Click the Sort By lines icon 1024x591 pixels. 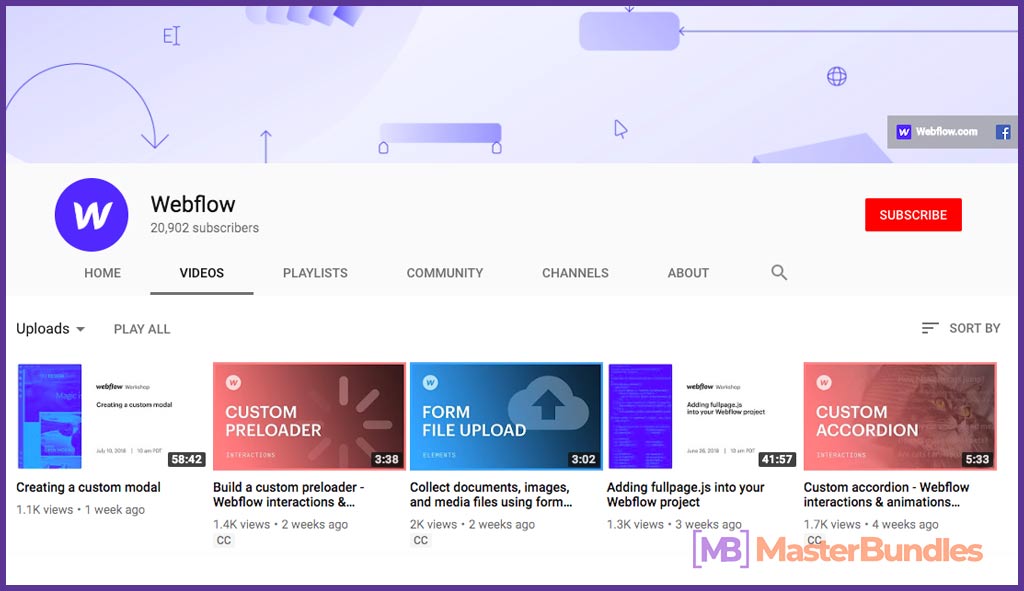click(930, 328)
